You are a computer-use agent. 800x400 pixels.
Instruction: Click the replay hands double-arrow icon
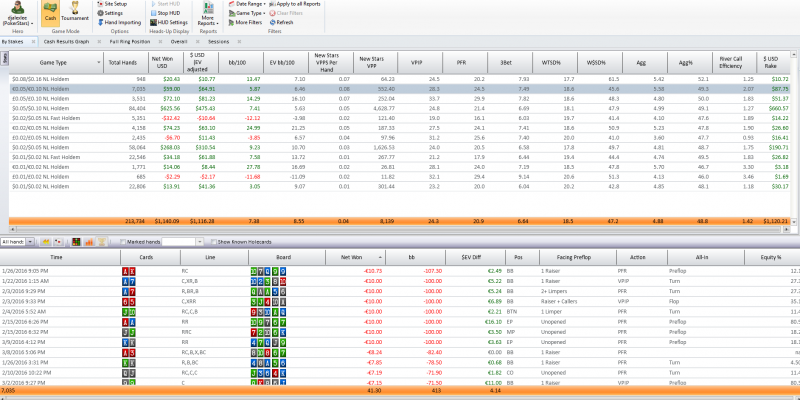pos(45,241)
